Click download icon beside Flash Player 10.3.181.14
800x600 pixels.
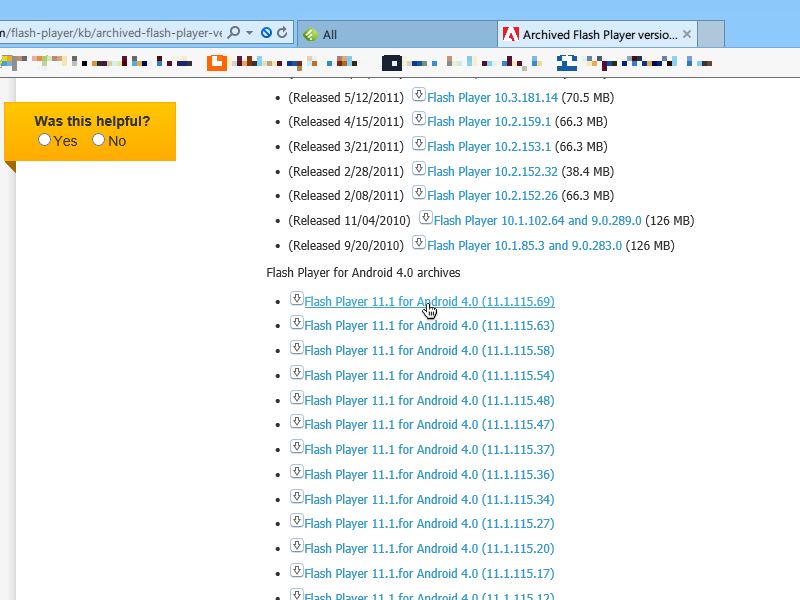[419, 94]
